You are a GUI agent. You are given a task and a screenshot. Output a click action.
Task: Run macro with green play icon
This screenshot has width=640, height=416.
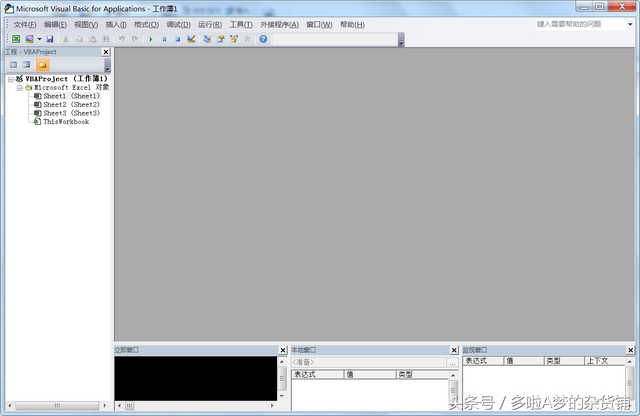[x=151, y=39]
